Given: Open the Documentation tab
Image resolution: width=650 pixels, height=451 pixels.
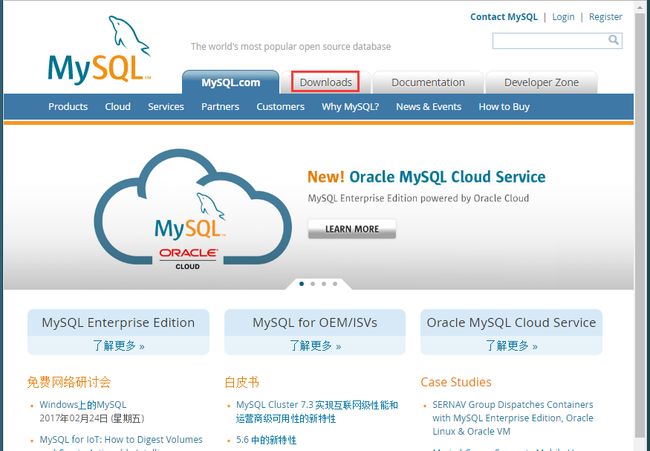Looking at the screenshot, I should [x=428, y=82].
